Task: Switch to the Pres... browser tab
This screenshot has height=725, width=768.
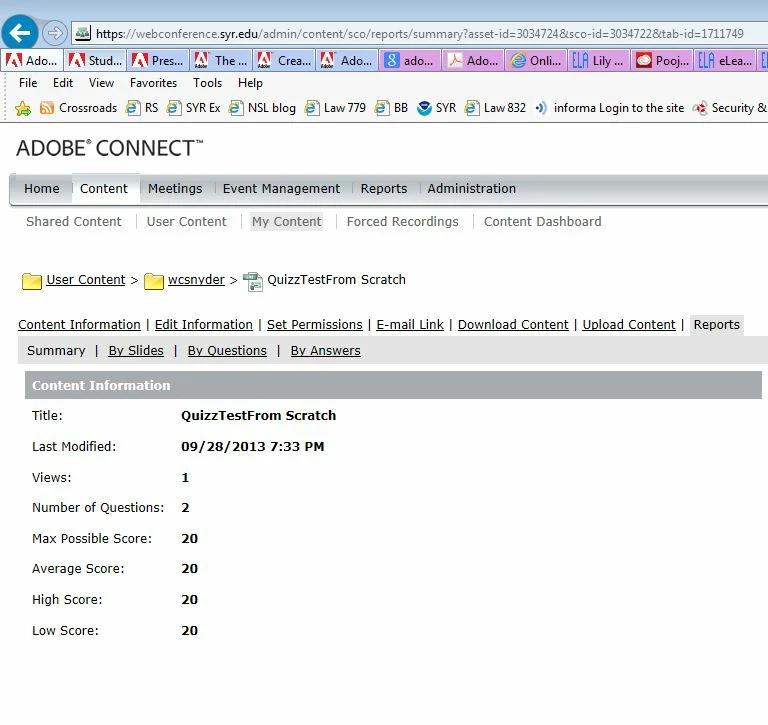Action: pos(158,60)
